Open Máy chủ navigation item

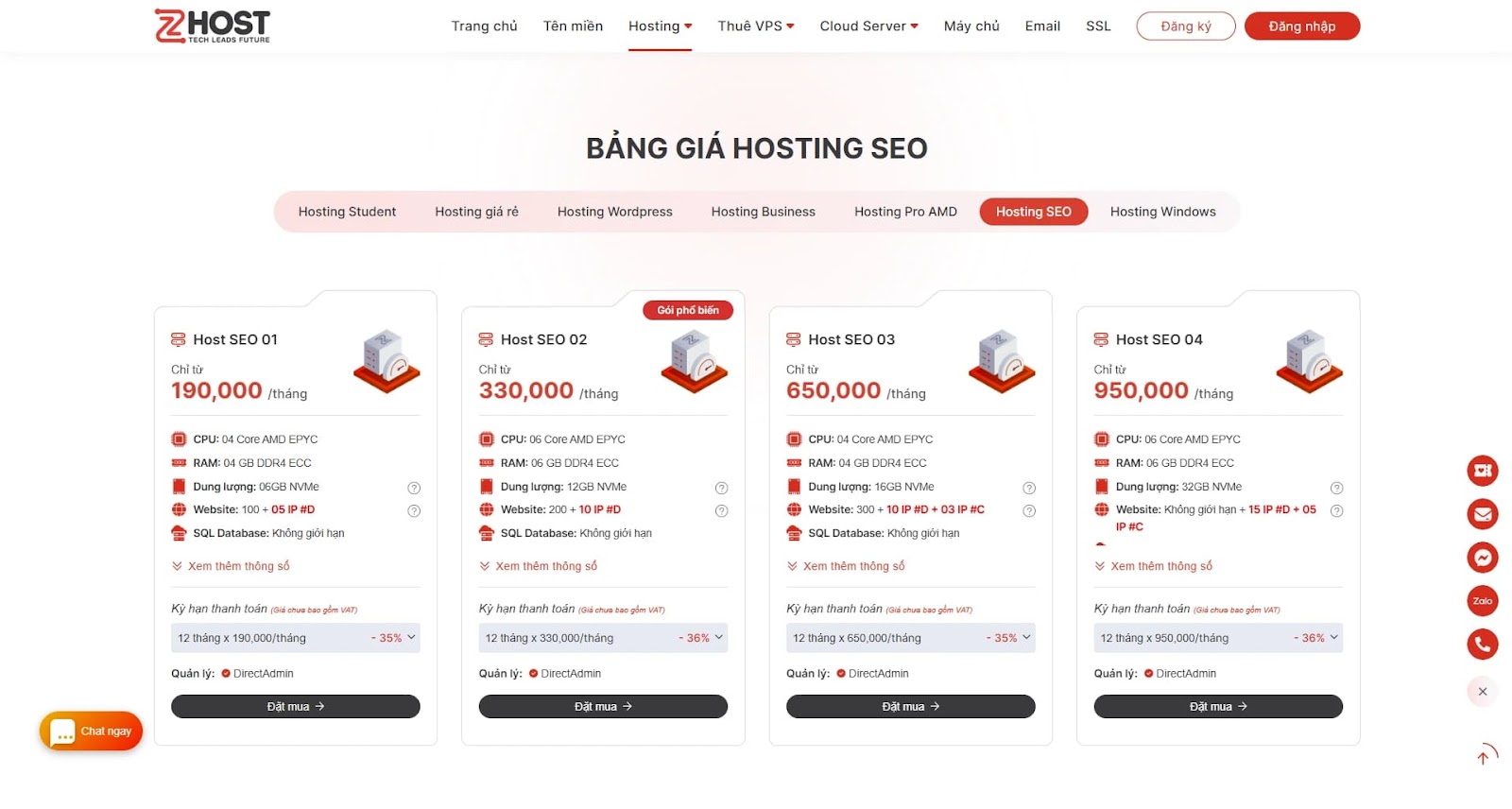(x=971, y=26)
